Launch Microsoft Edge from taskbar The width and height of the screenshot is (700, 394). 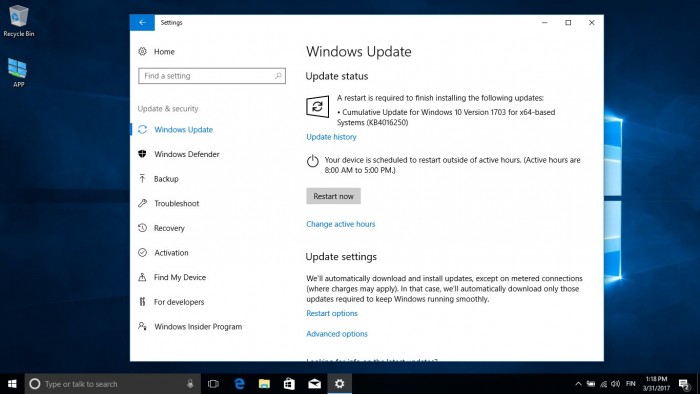tap(240, 384)
